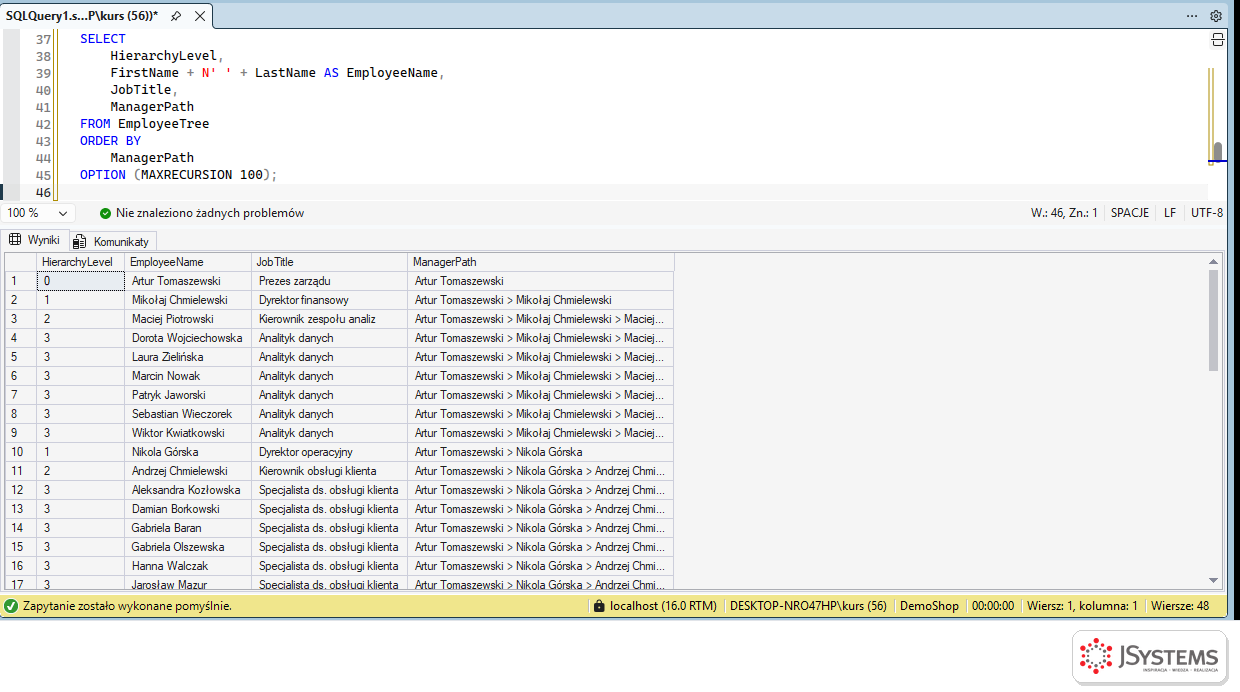Open the document settings gear
1240x692 pixels.
tap(1216, 16)
